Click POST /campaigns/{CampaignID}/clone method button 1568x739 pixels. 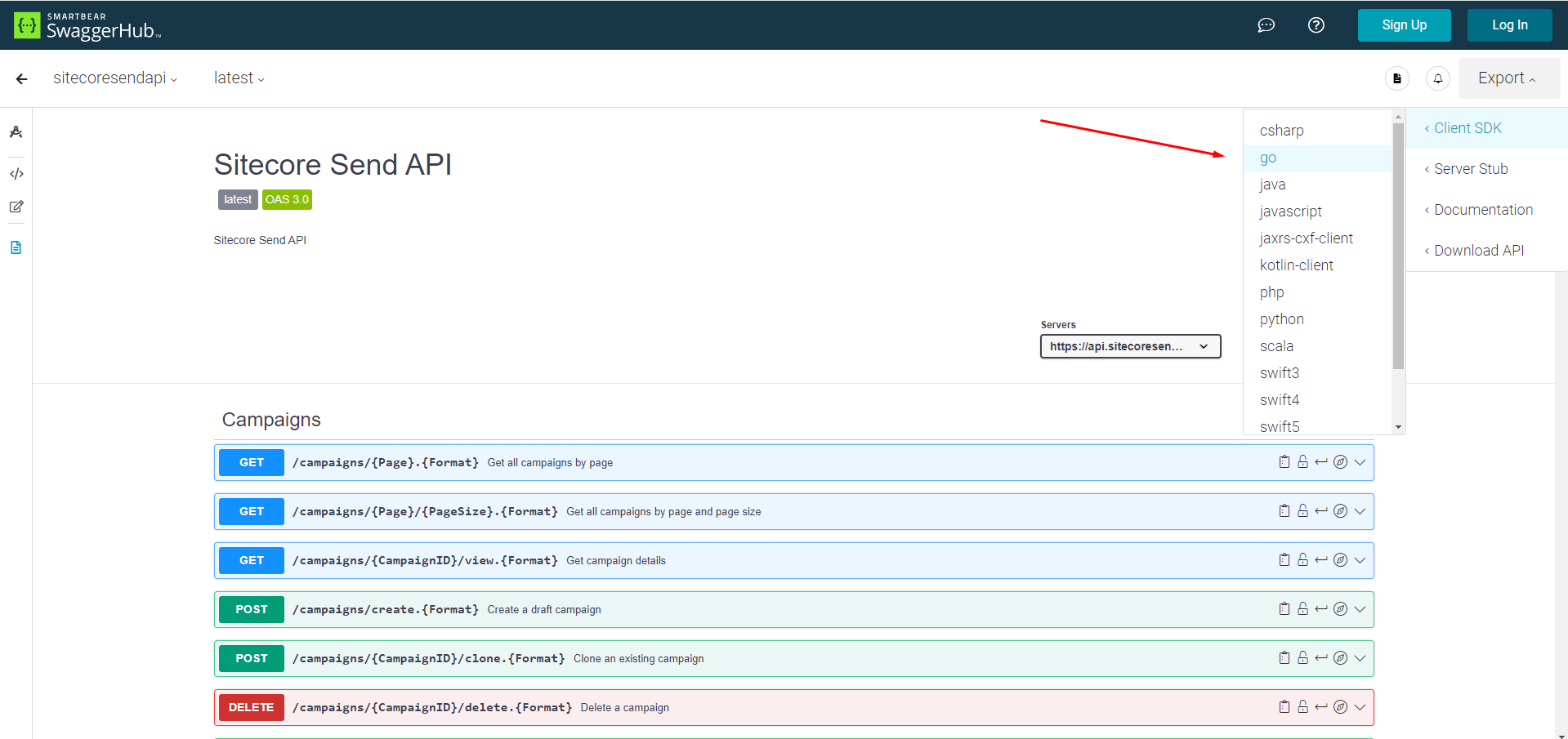(x=252, y=658)
